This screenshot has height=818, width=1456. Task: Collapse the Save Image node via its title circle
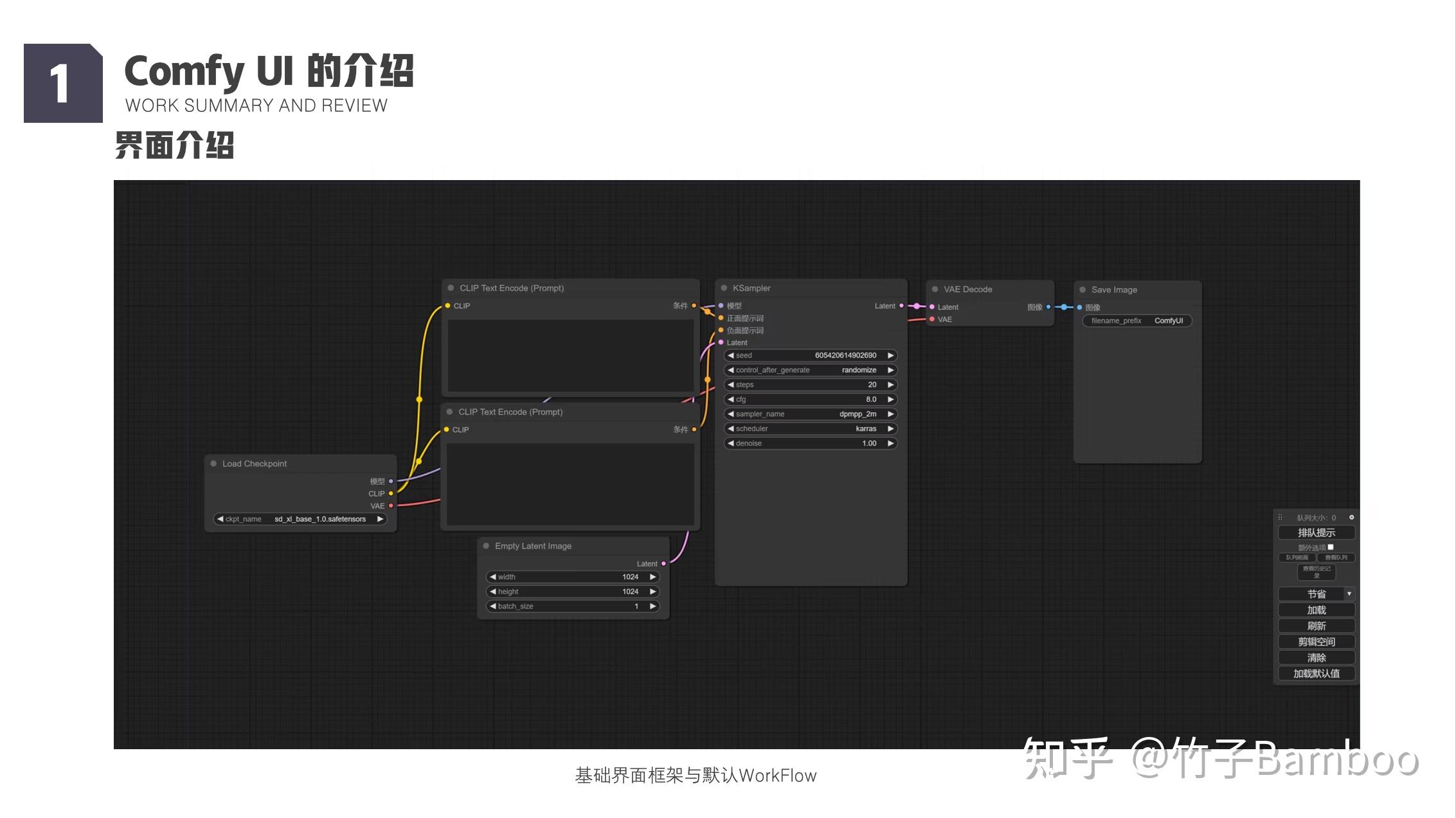(x=1083, y=289)
